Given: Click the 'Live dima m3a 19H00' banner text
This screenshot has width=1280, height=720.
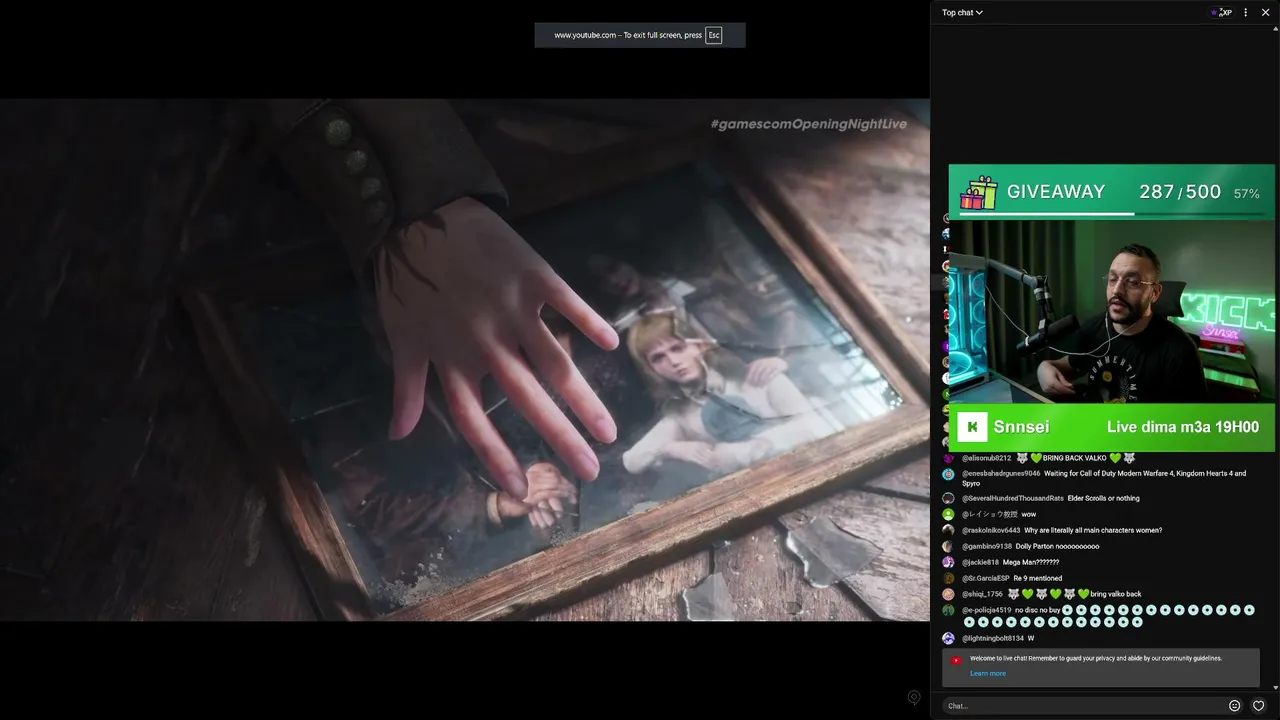Looking at the screenshot, I should (x=1182, y=427).
